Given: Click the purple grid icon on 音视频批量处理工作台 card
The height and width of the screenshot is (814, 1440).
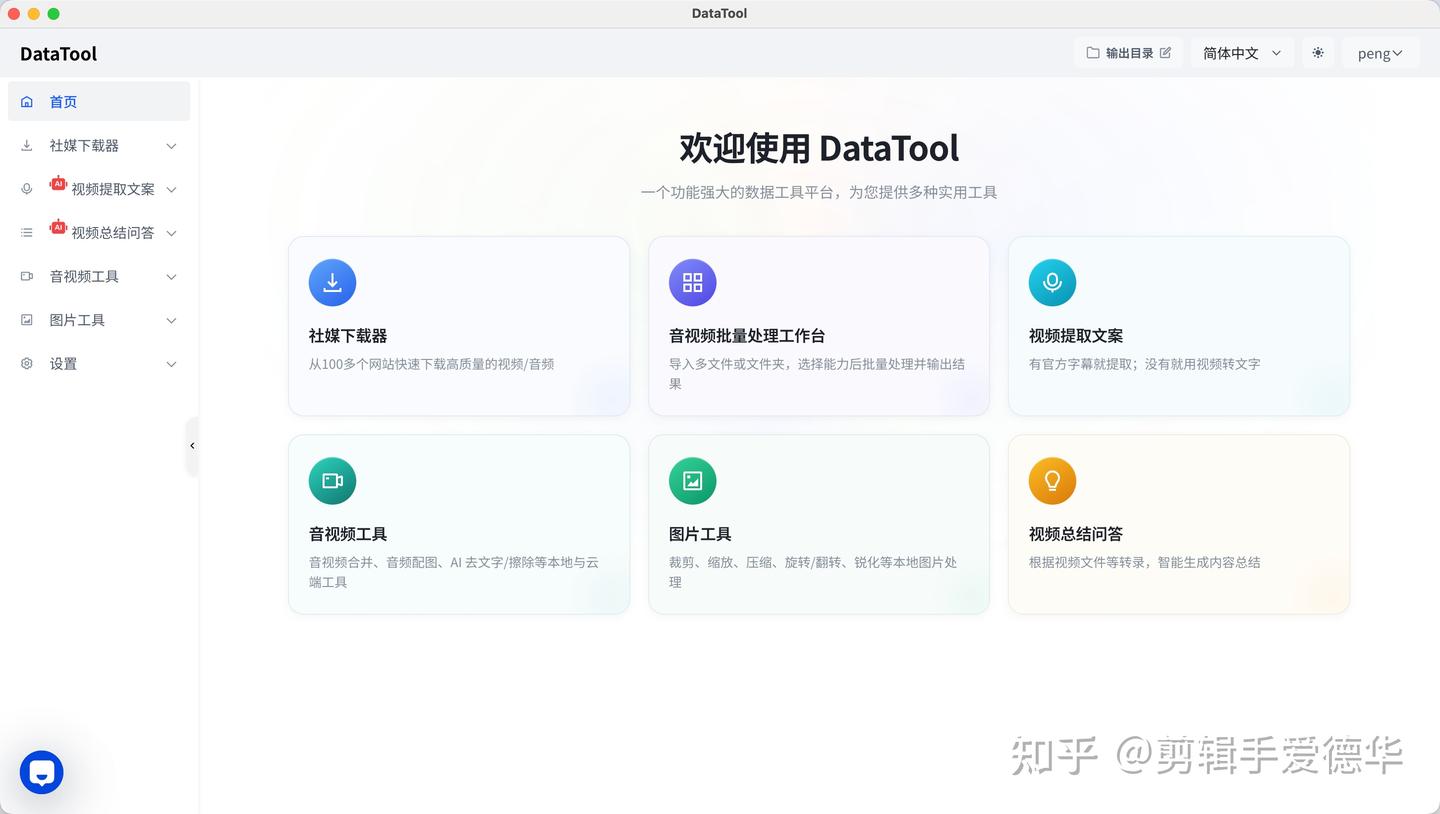Looking at the screenshot, I should (693, 283).
